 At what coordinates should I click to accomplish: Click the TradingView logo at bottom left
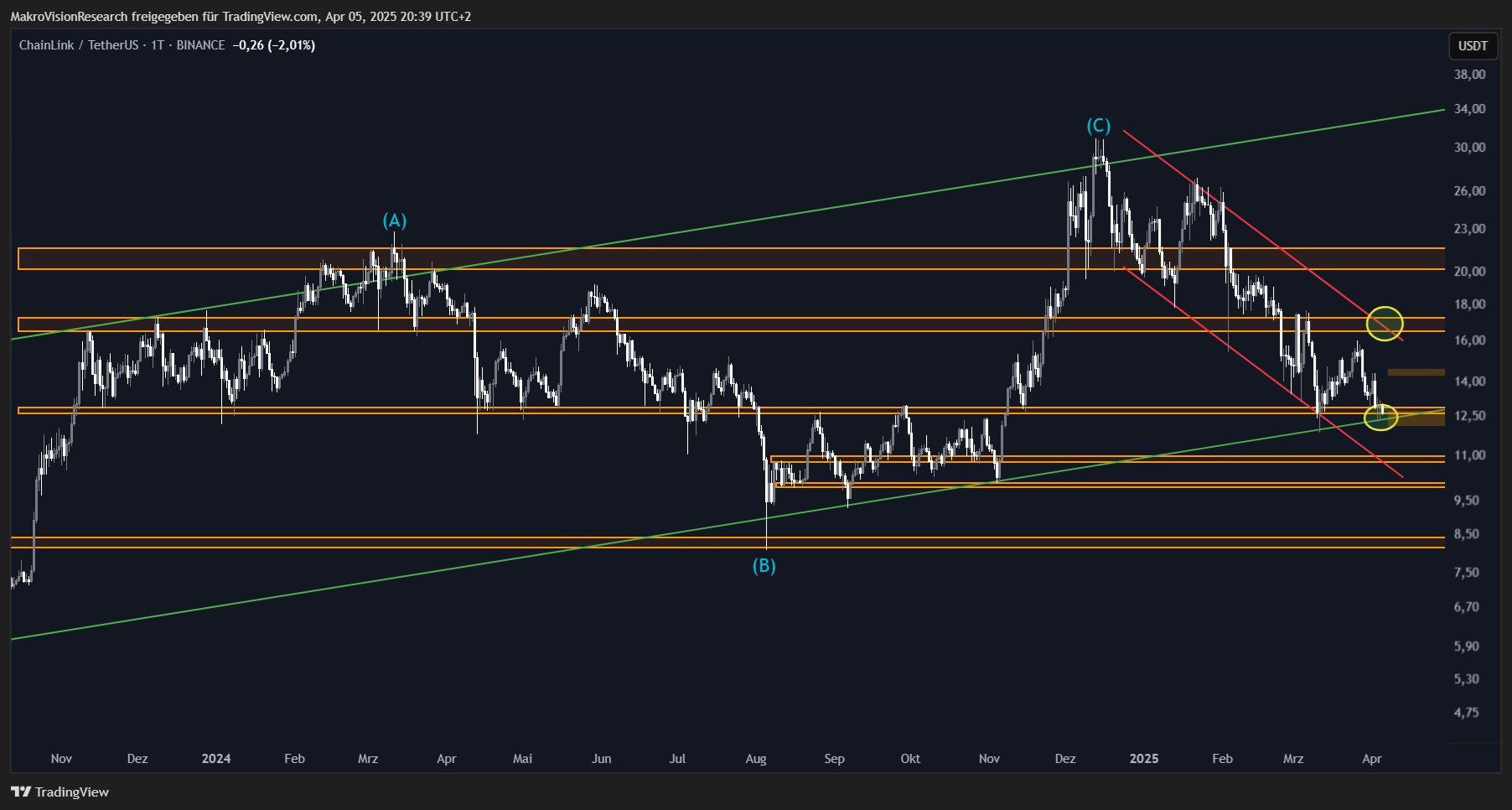(60, 792)
